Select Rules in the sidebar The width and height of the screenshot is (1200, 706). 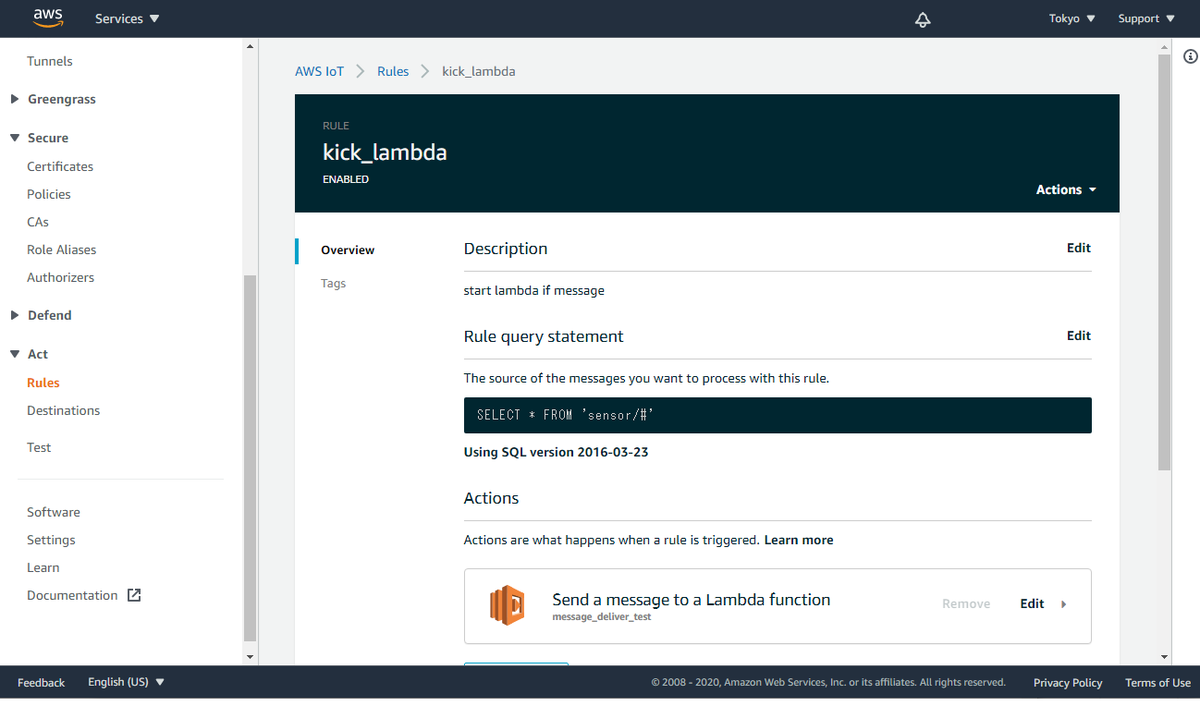tap(43, 383)
